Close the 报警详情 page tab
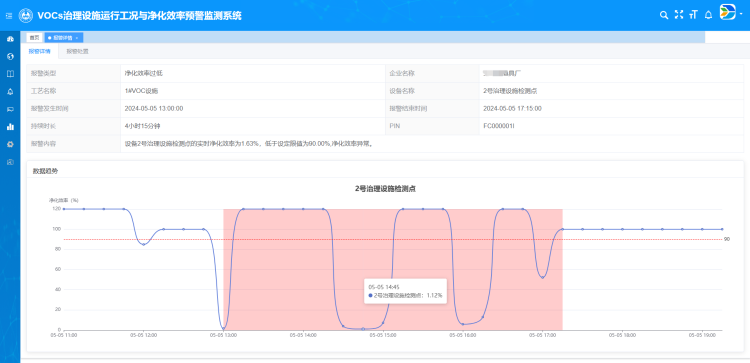This screenshot has width=750, height=363. (77, 38)
